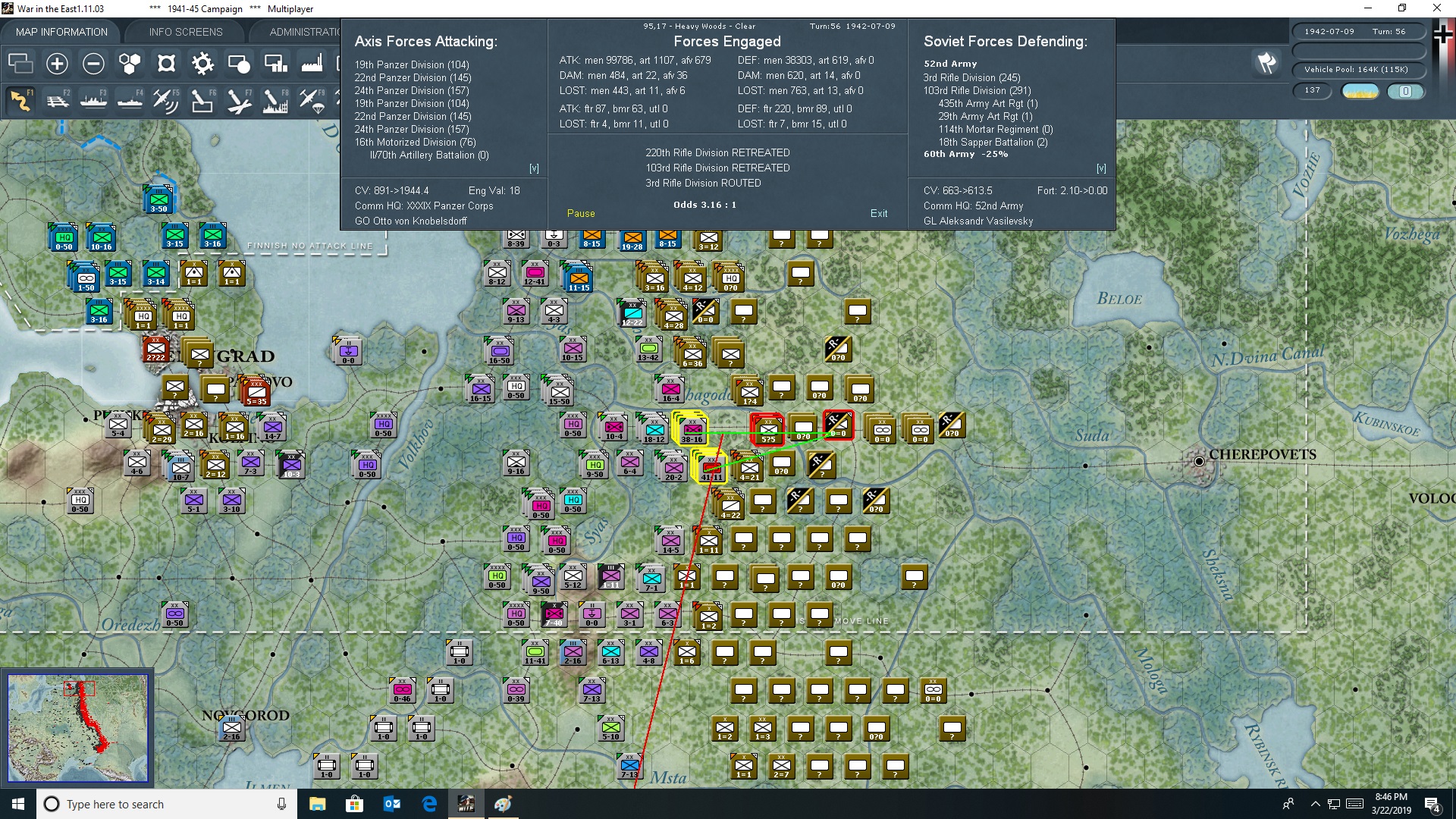Image resolution: width=1456 pixels, height=819 pixels.
Task: Pause the combat resolution
Action: click(580, 213)
